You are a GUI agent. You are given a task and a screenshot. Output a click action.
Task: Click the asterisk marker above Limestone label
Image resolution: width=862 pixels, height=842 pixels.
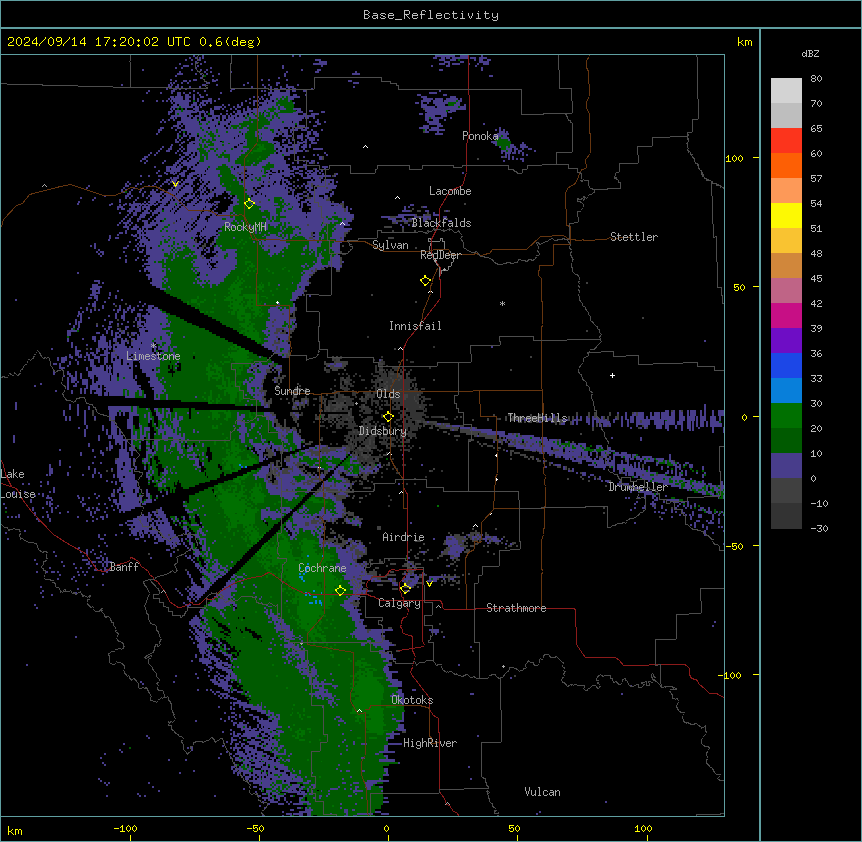coord(153,346)
